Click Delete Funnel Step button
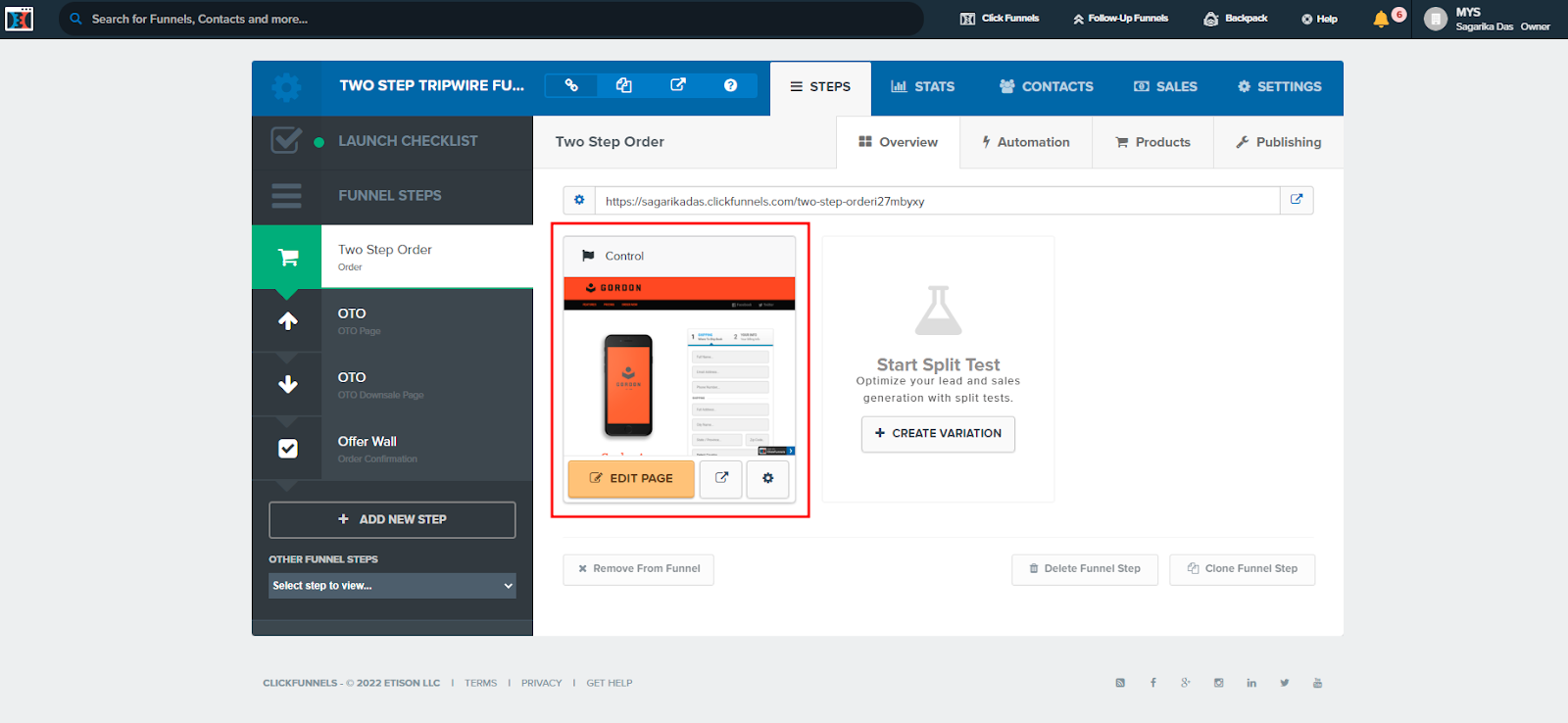This screenshot has width=1568, height=723. click(1085, 569)
